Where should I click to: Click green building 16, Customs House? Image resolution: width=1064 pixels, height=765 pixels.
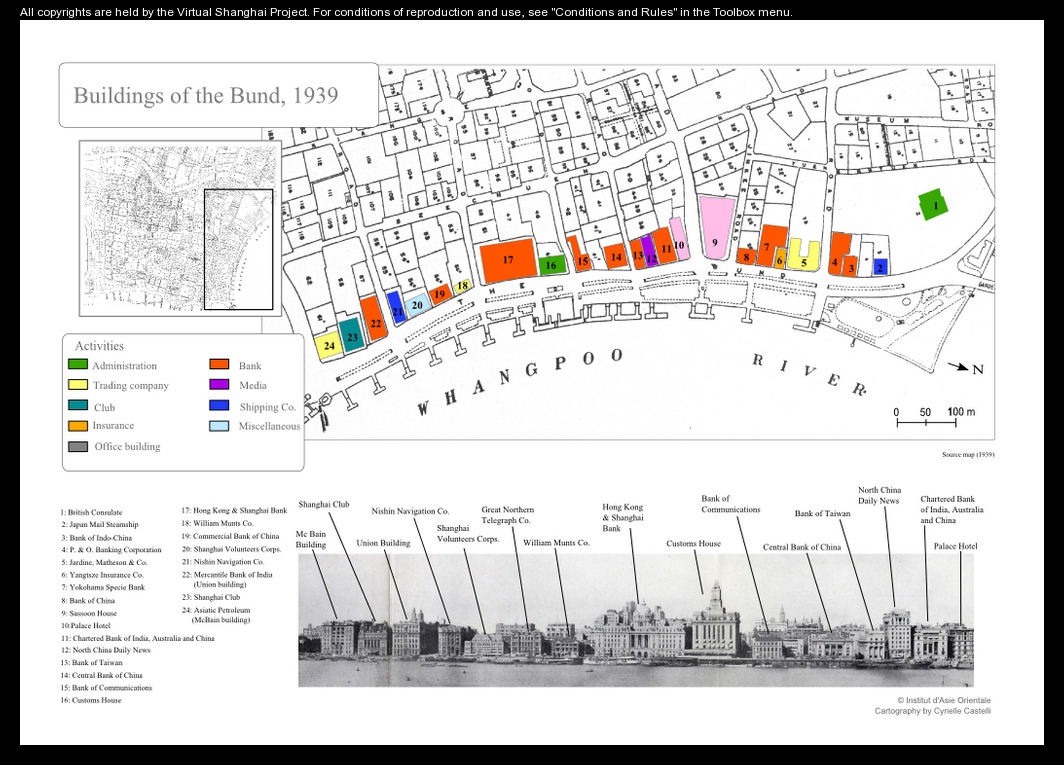click(x=552, y=265)
